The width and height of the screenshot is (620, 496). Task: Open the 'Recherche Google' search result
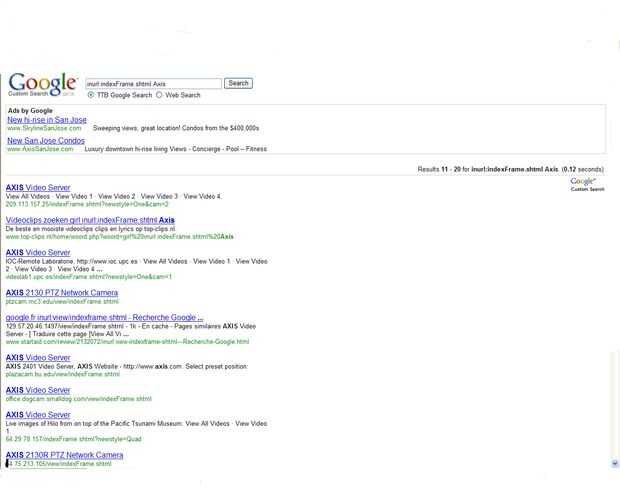[x=104, y=317]
